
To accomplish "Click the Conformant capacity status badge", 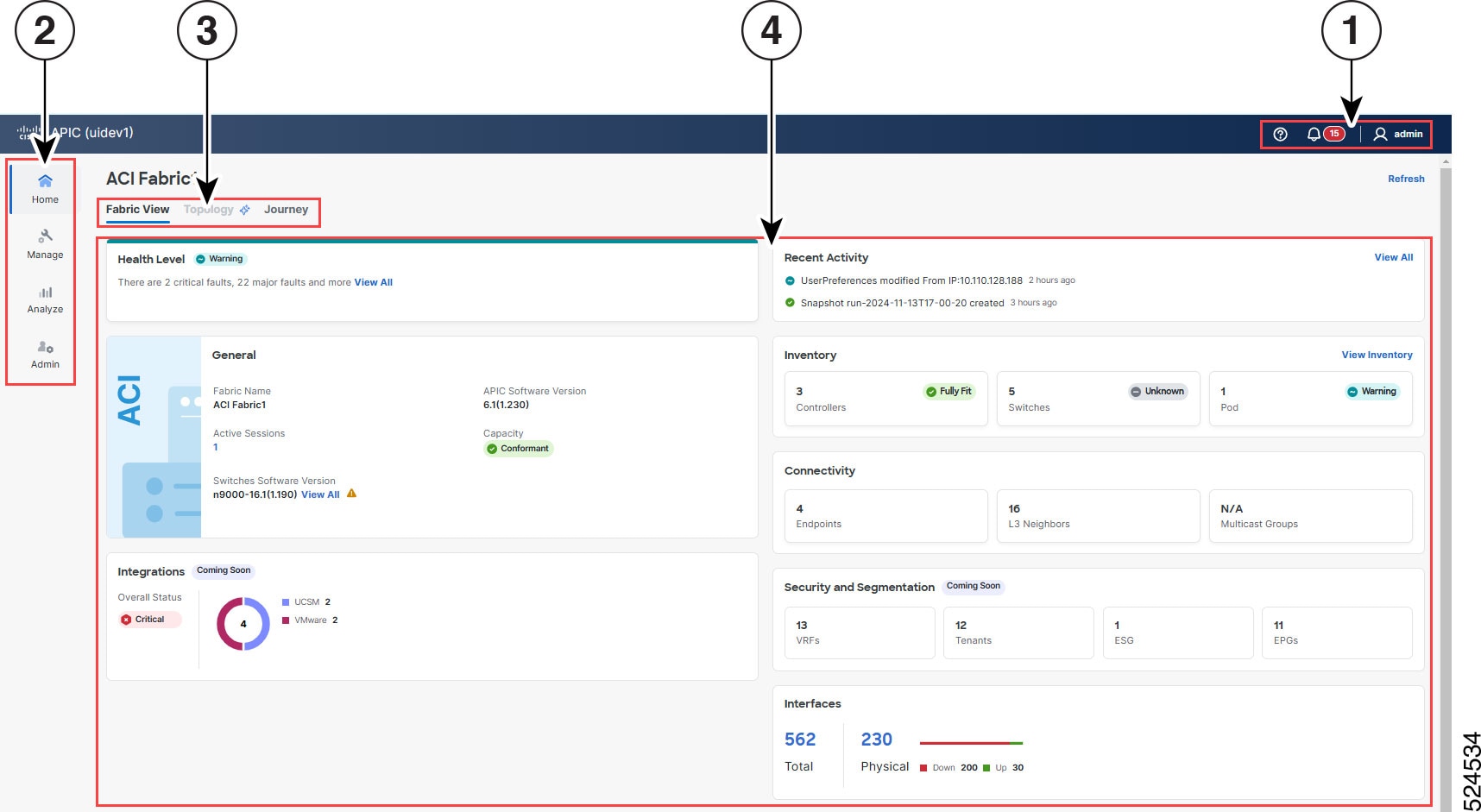I will point(518,449).
